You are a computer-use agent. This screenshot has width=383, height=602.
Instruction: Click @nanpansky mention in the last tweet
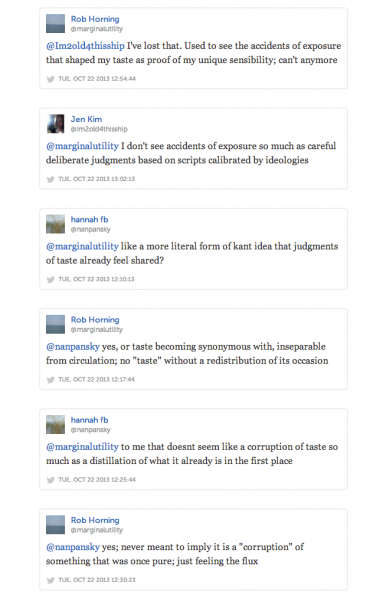pyautogui.click(x=73, y=547)
